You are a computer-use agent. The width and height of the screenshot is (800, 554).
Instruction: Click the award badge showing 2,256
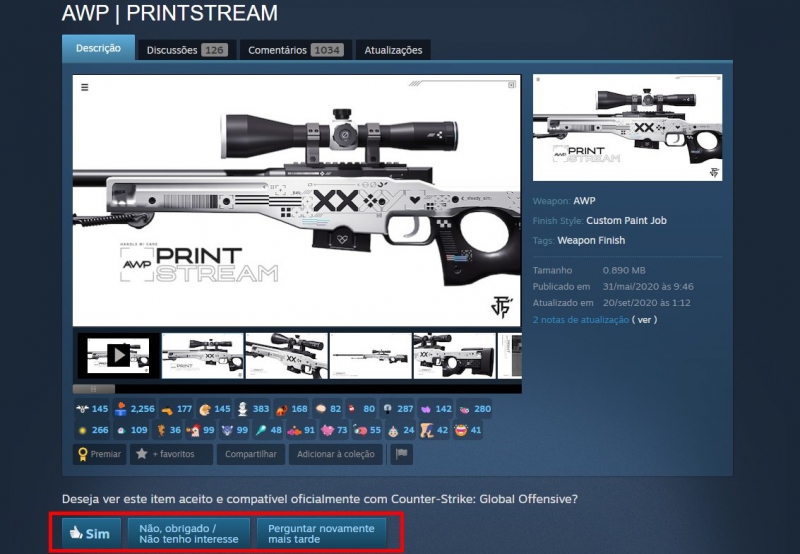(135, 409)
